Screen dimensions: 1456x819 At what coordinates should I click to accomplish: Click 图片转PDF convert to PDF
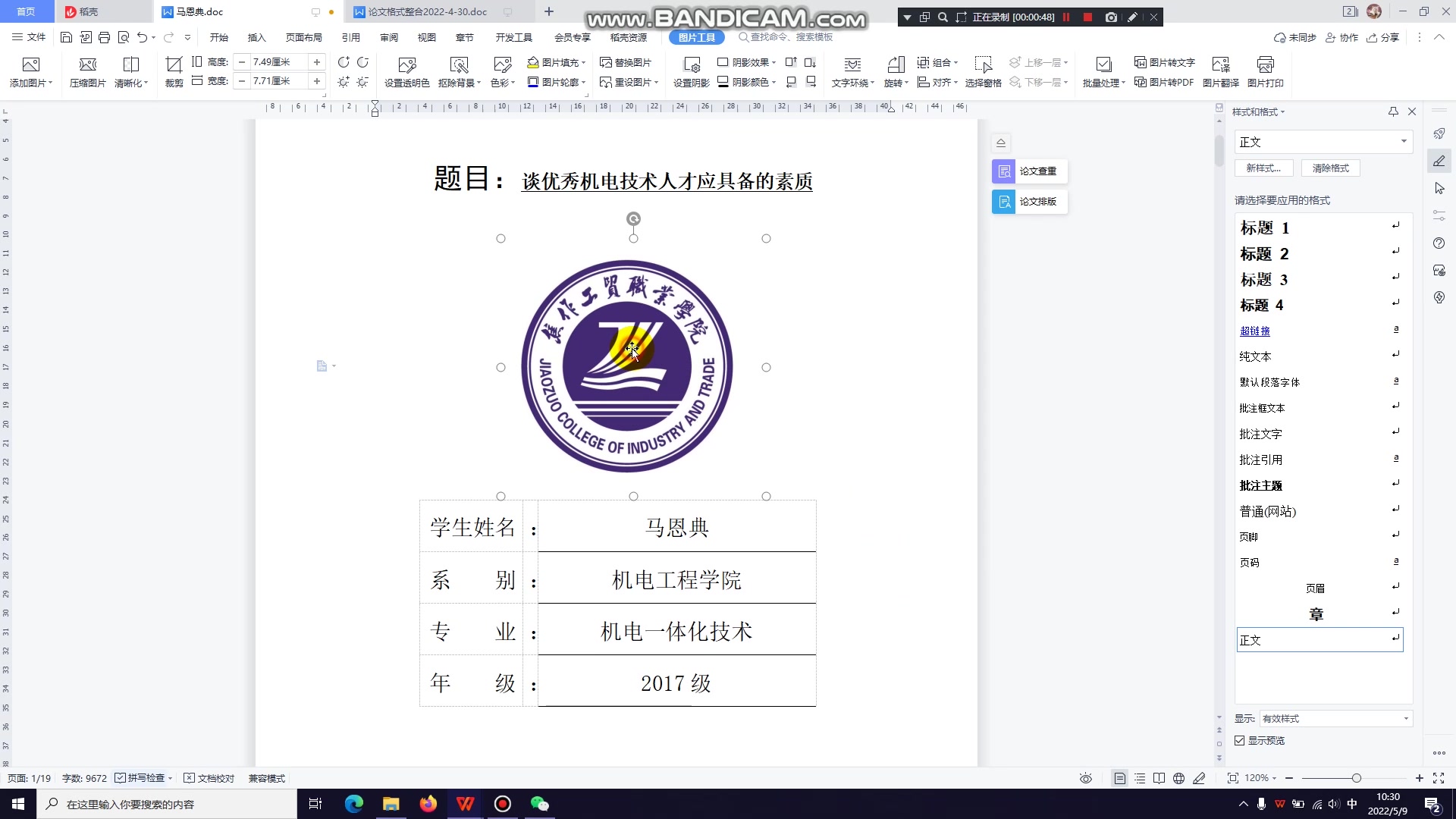click(x=1164, y=82)
